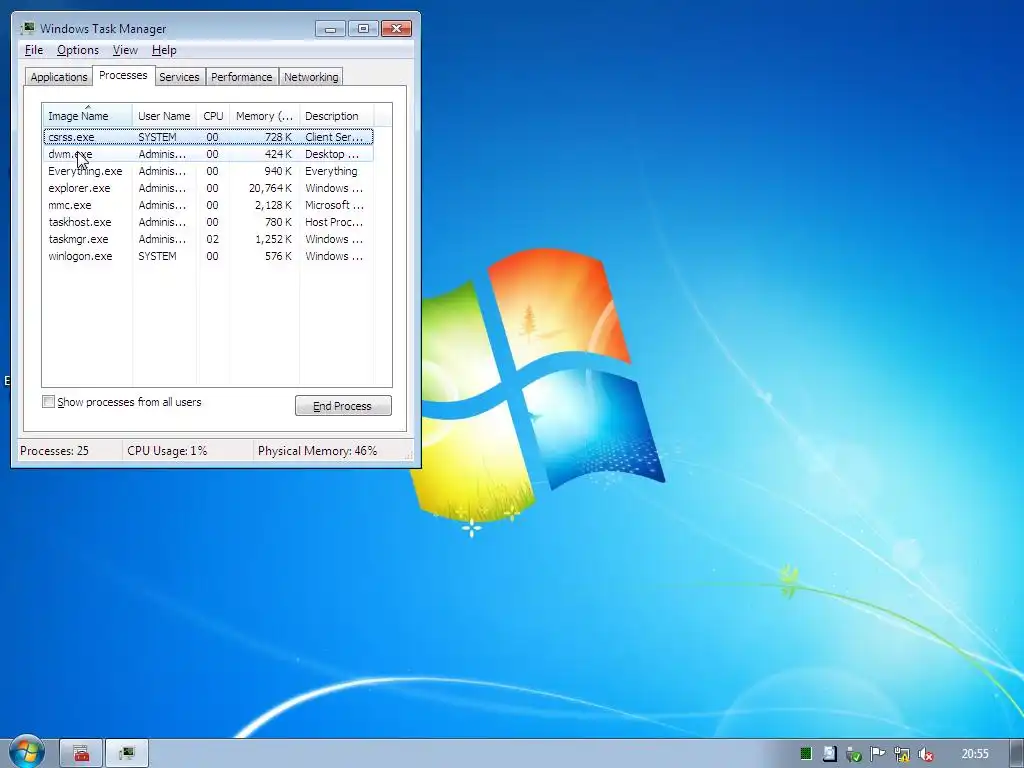Select the dwm.exe process

coord(208,154)
